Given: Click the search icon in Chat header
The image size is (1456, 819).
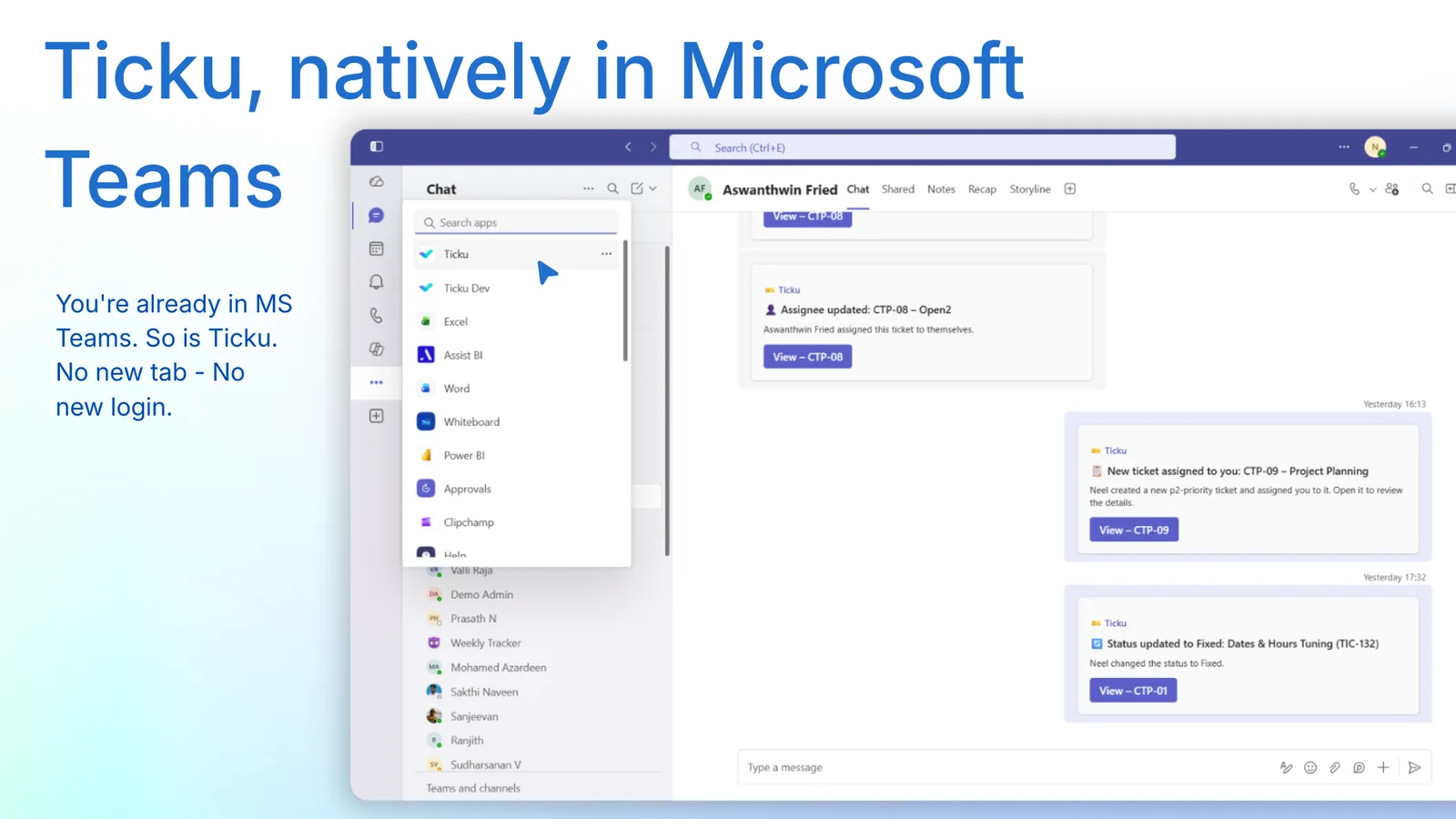Looking at the screenshot, I should 612,188.
